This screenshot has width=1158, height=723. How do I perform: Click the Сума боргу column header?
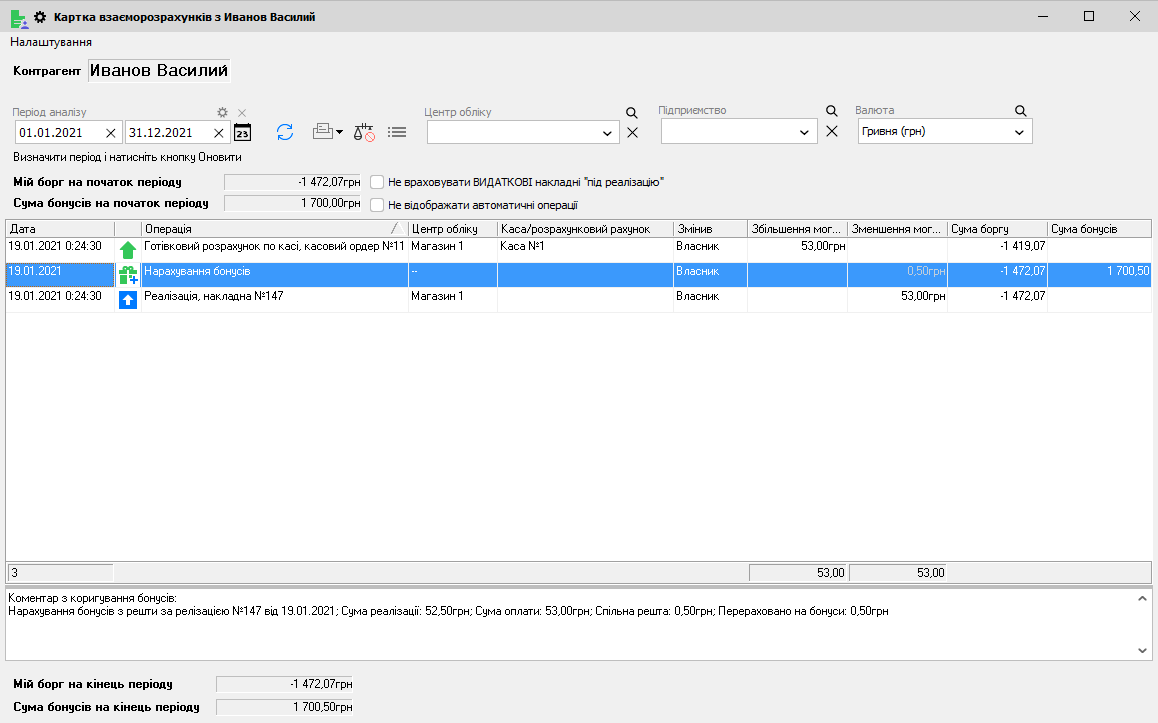click(996, 229)
